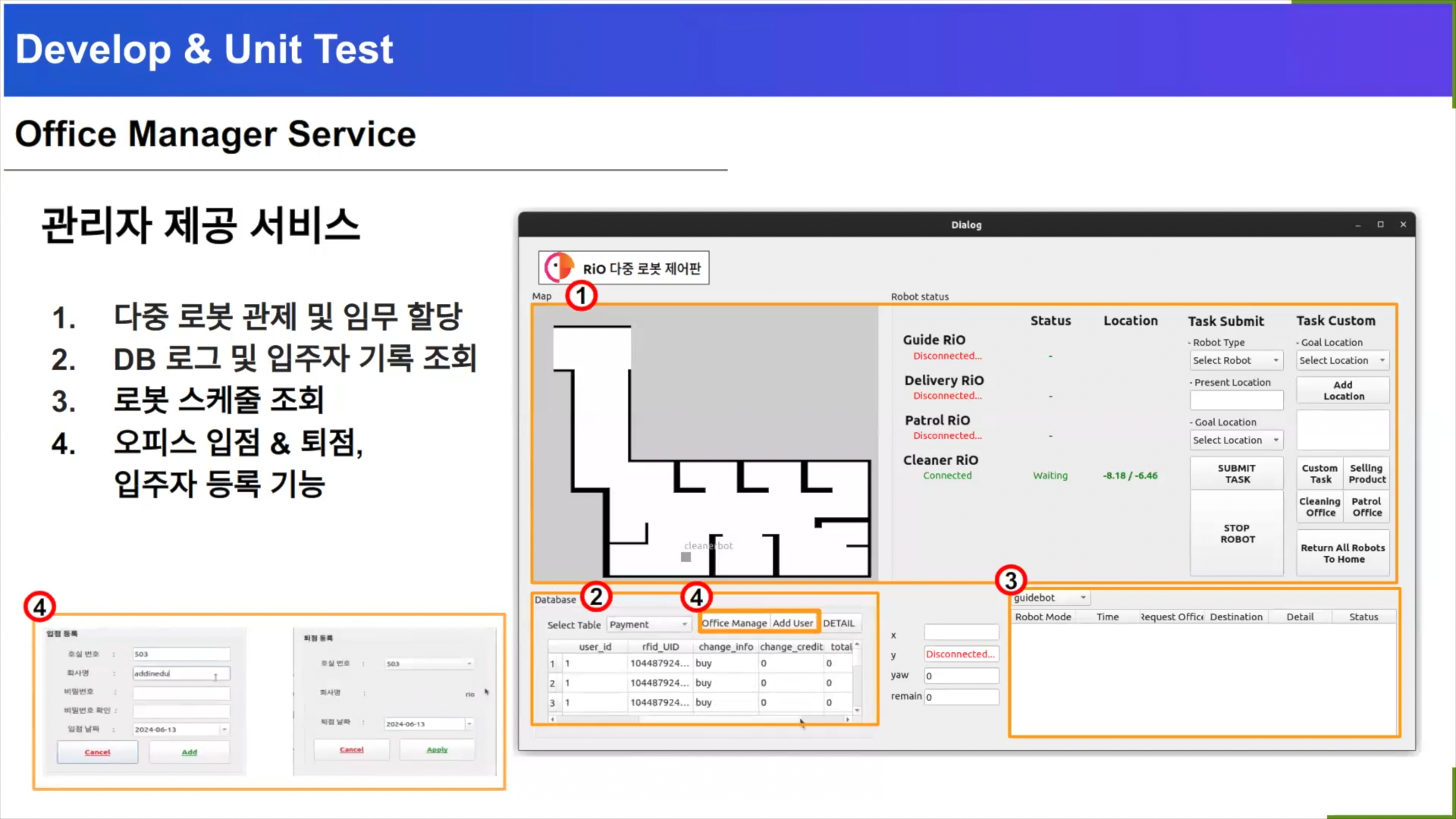1456x819 pixels.
Task: Close the Dialog window
Action: tap(1403, 224)
